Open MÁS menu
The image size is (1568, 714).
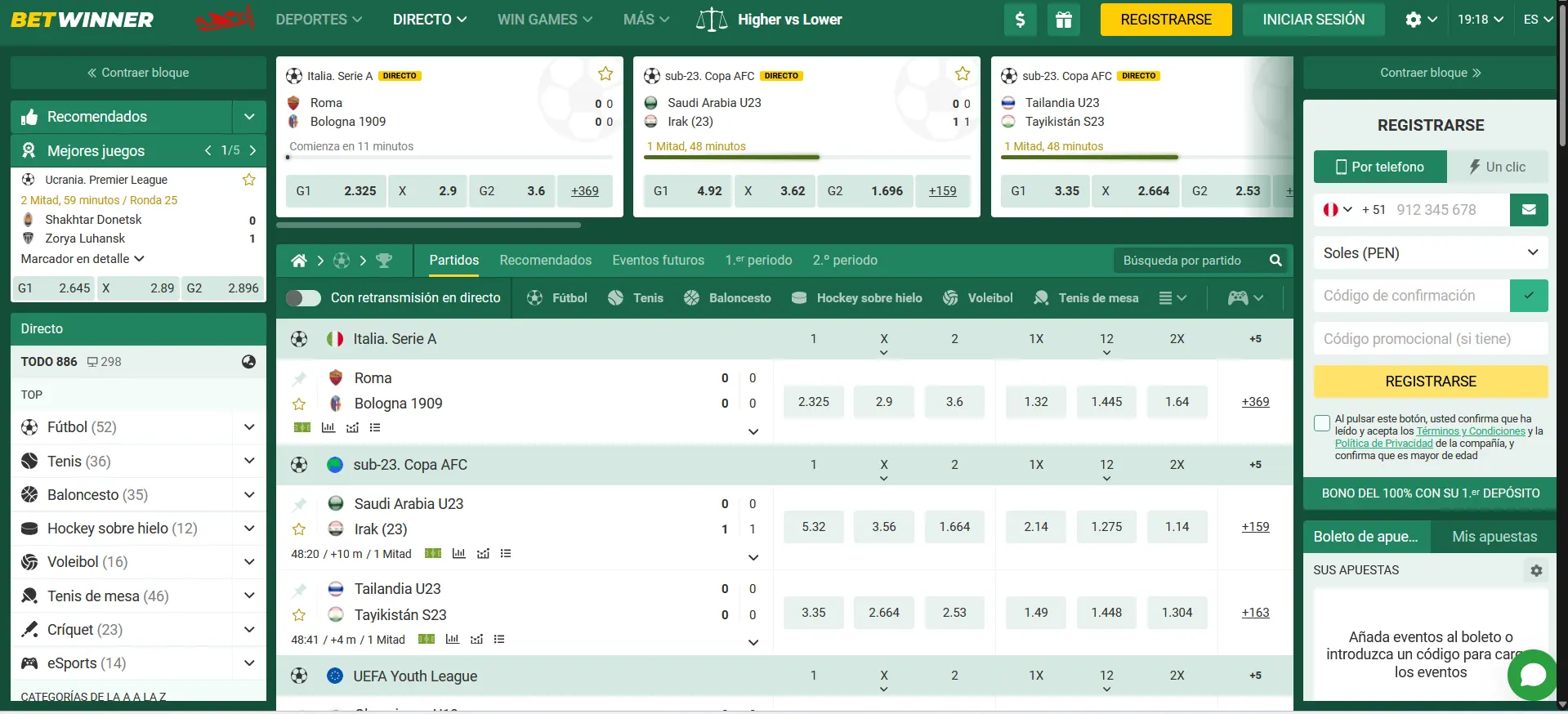coord(646,20)
